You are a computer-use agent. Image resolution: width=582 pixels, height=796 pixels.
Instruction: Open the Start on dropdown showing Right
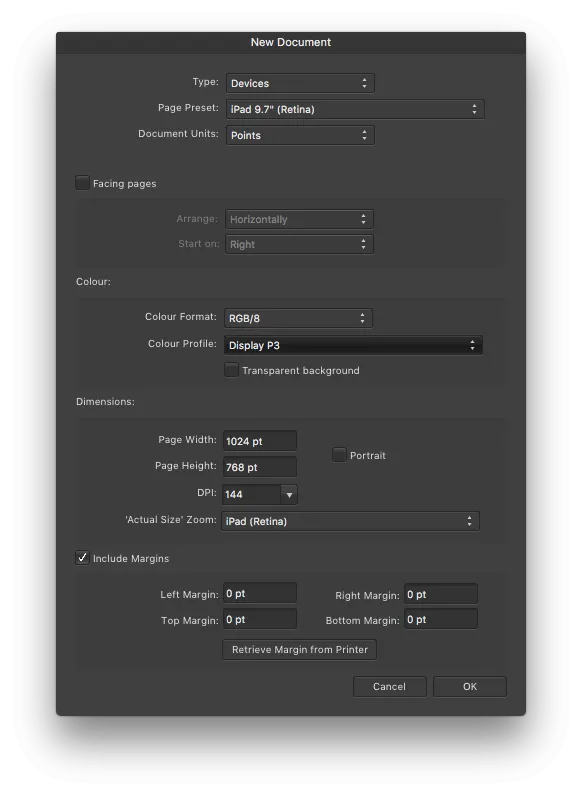click(x=299, y=244)
